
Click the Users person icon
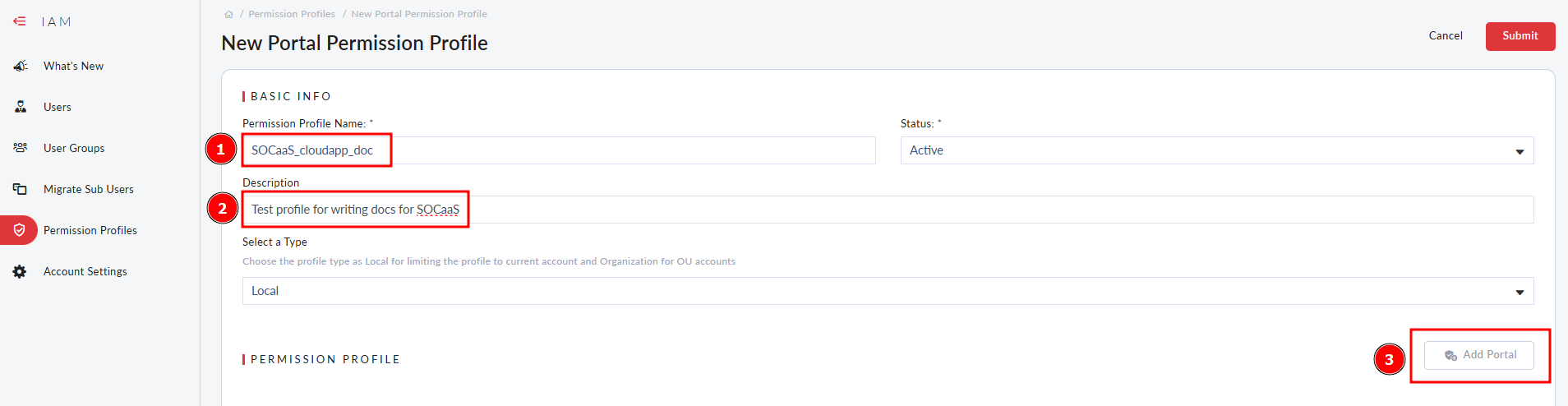pyautogui.click(x=21, y=107)
